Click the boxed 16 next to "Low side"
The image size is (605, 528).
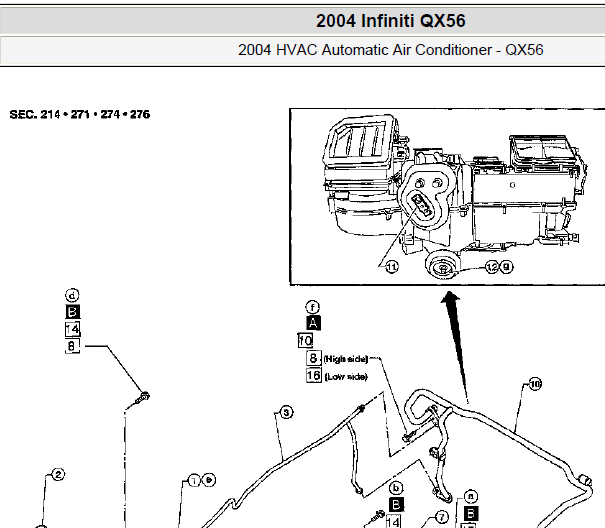click(314, 375)
